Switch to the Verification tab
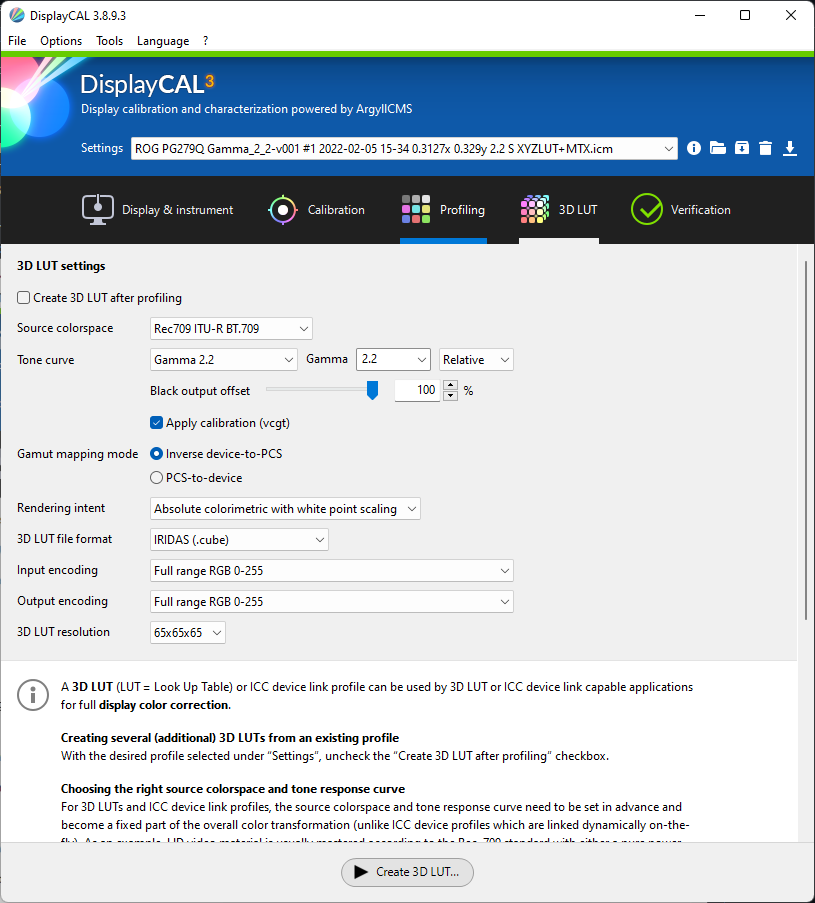The image size is (815, 903). click(681, 210)
